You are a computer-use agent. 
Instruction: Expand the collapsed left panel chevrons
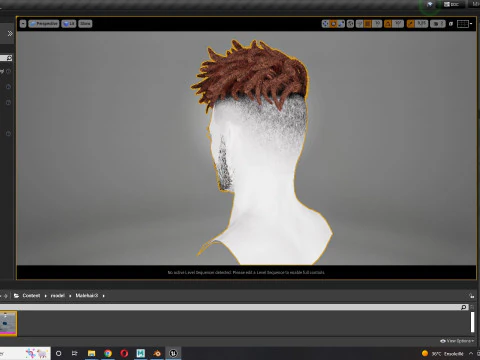[10, 34]
